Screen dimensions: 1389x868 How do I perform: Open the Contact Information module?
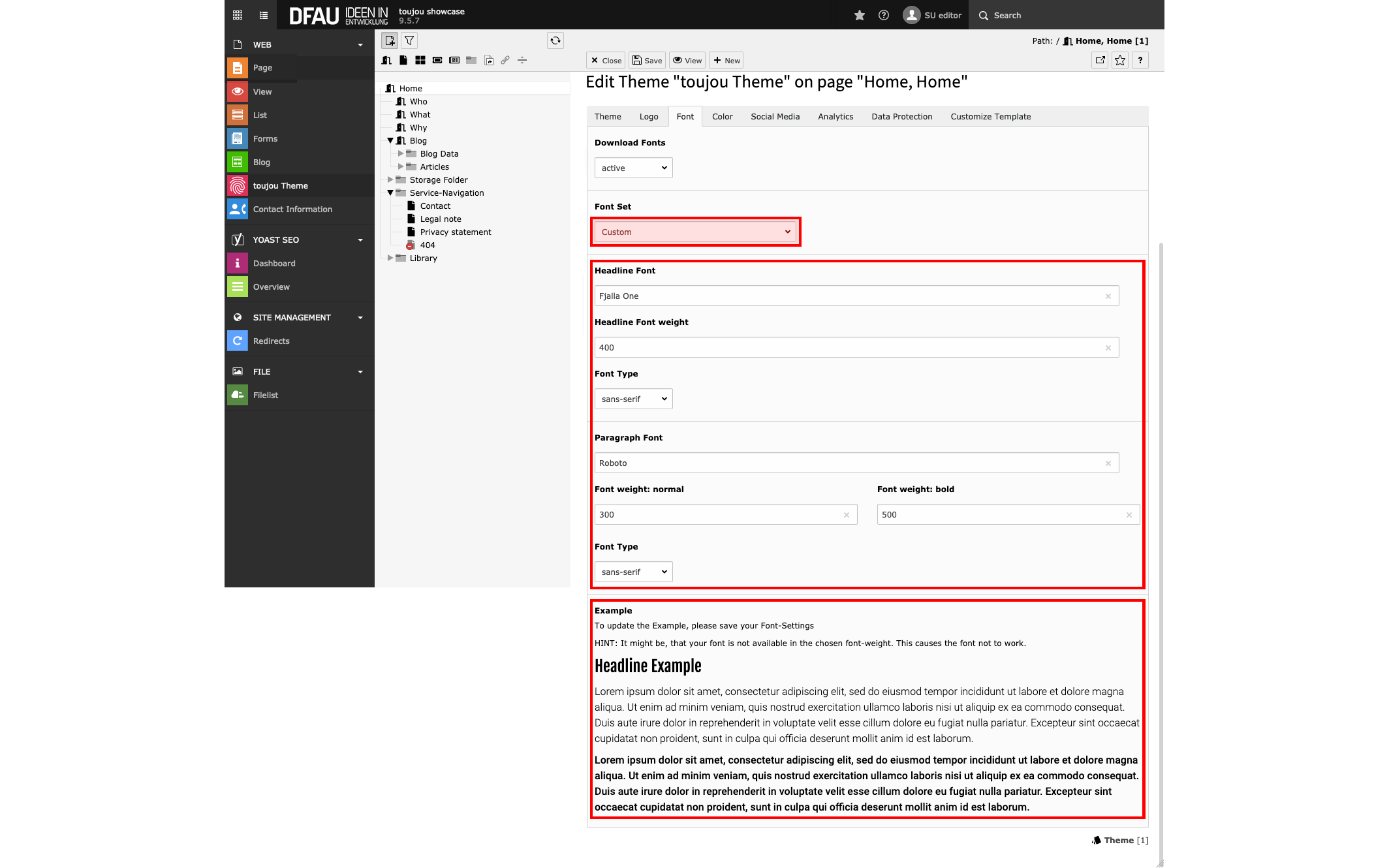pos(300,209)
